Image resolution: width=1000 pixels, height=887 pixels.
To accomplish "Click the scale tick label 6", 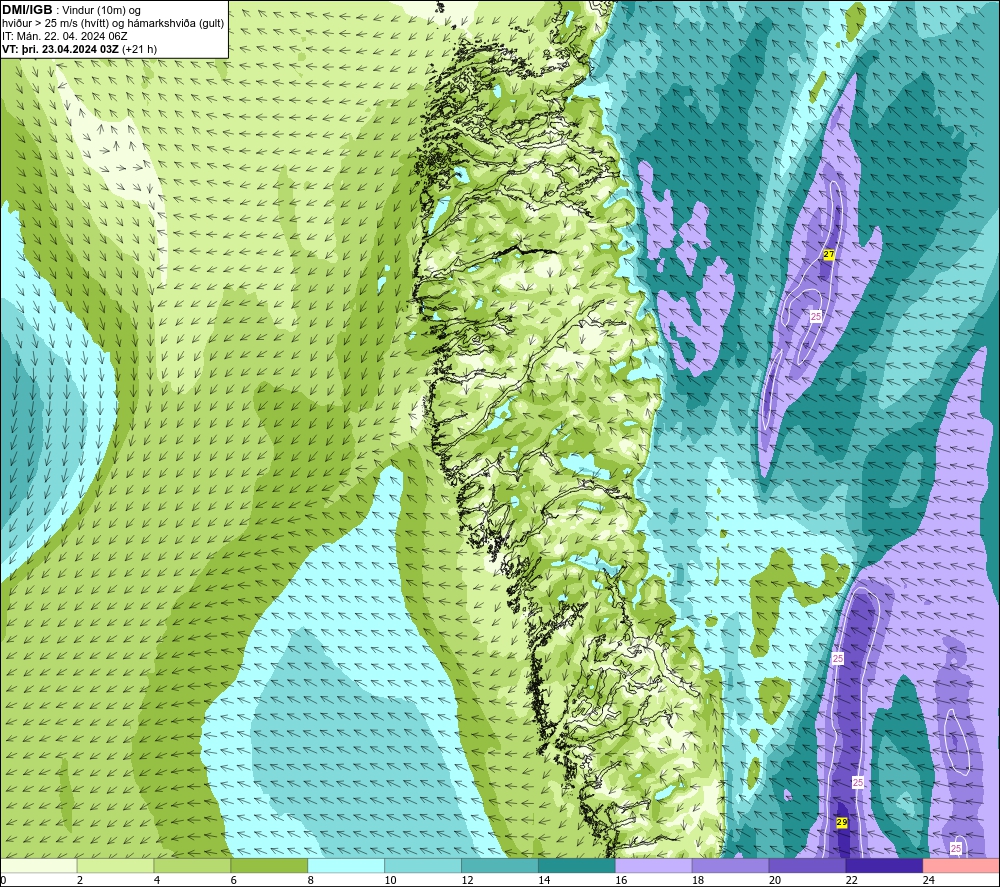I will [x=233, y=880].
